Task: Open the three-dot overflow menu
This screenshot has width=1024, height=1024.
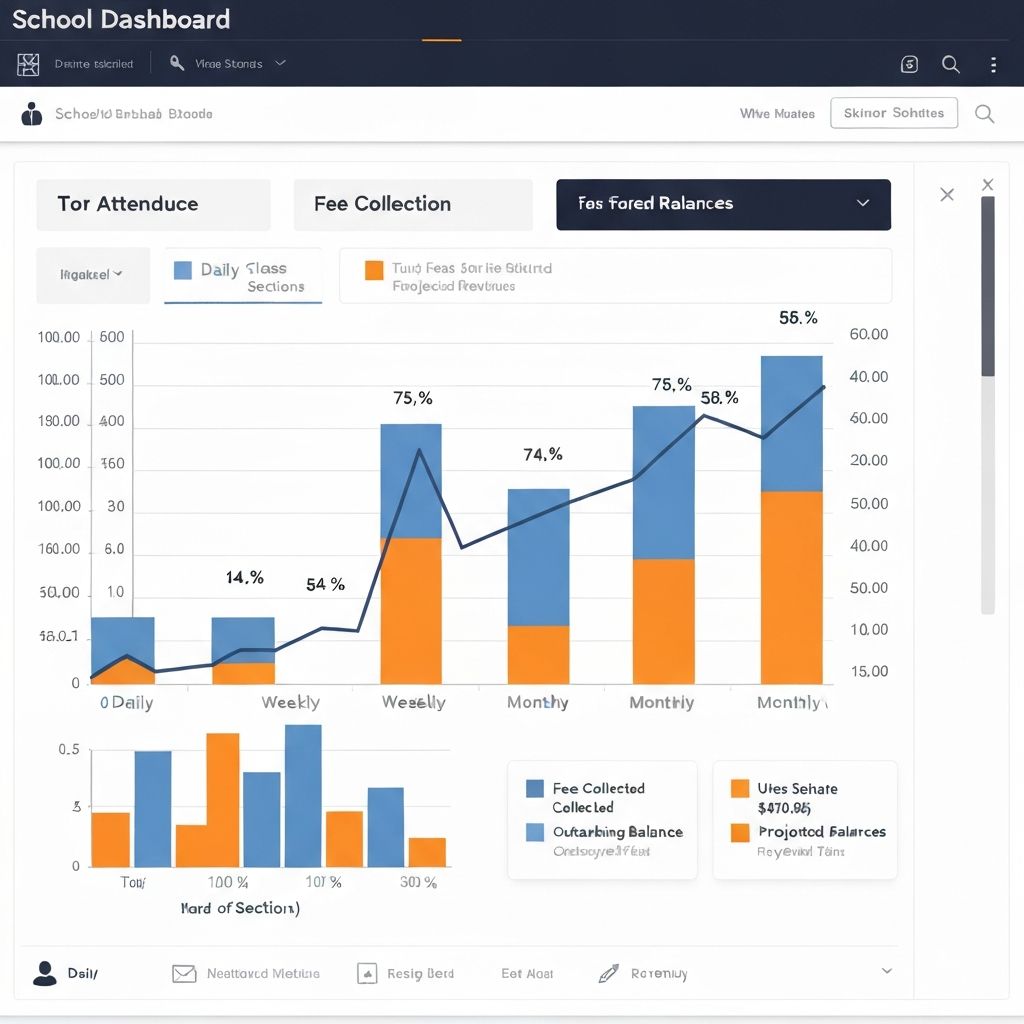Action: coord(994,64)
